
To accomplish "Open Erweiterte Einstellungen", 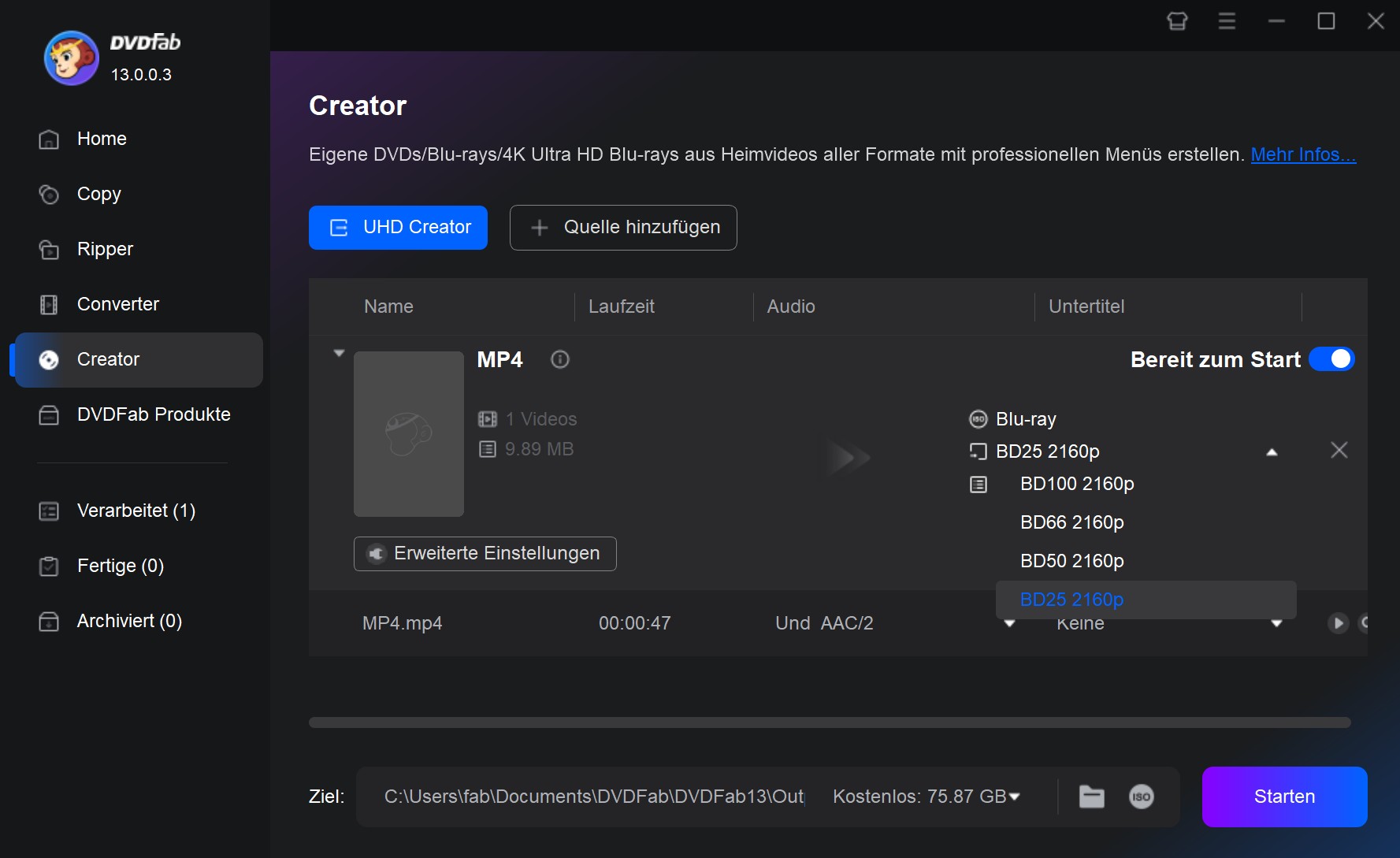I will (485, 554).
